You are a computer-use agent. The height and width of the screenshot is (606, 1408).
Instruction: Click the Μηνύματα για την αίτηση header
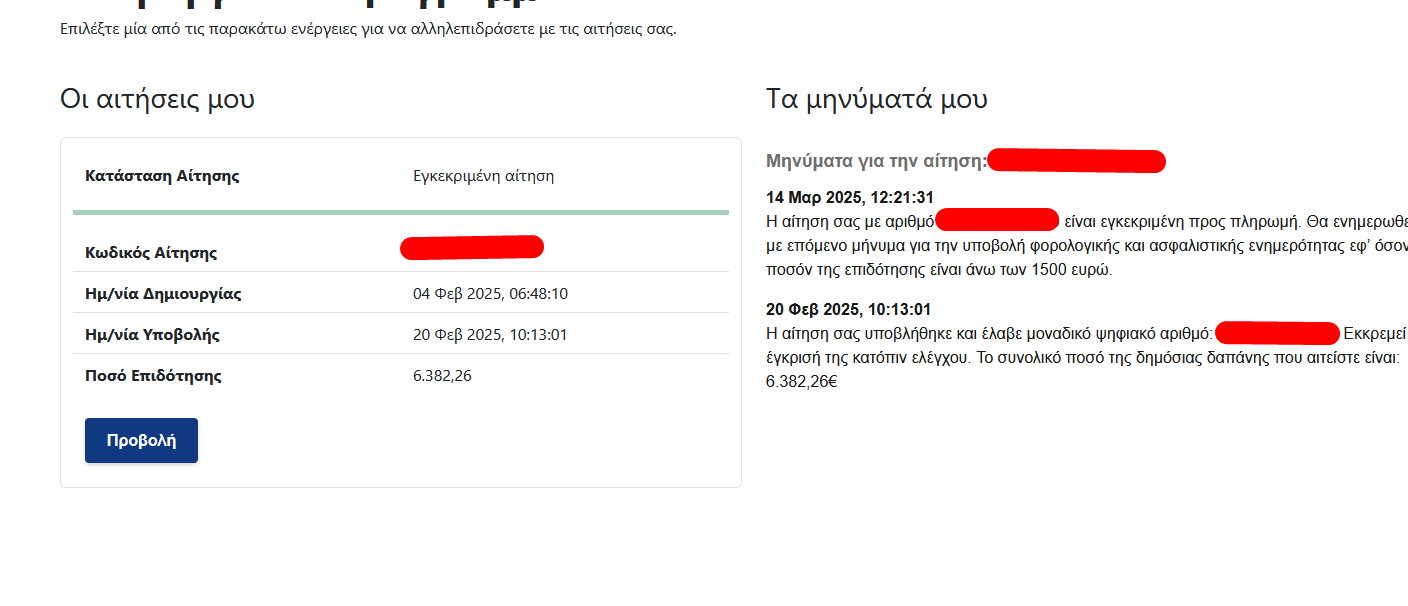tap(876, 161)
